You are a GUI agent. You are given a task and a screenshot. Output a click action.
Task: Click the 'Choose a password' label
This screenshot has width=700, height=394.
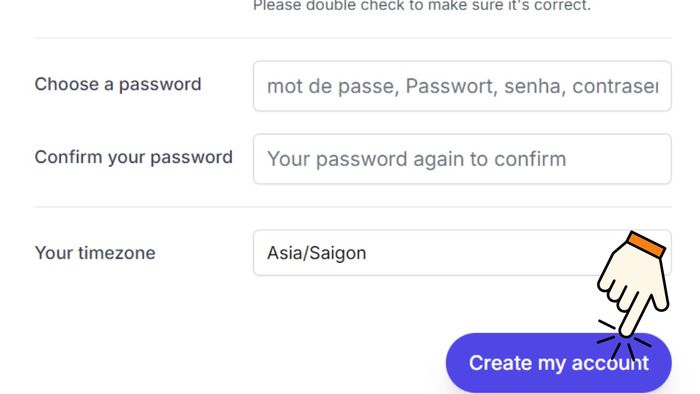pyautogui.click(x=118, y=84)
